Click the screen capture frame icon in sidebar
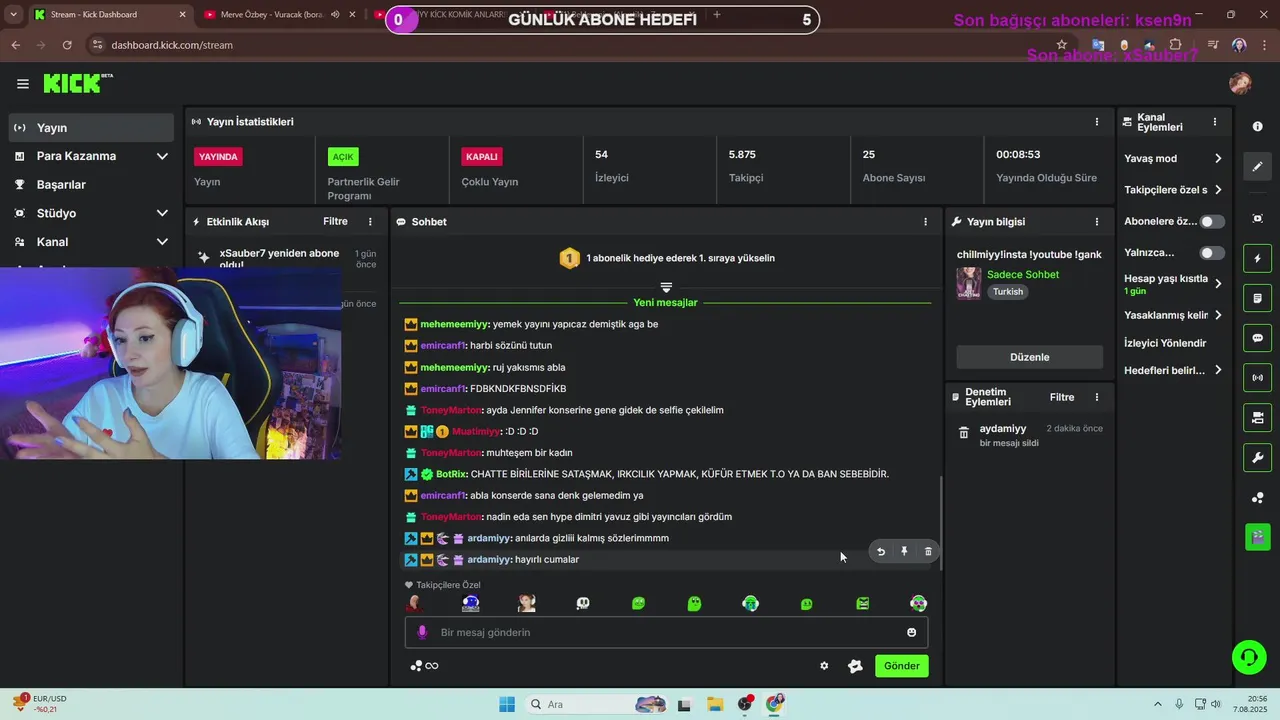 (x=1257, y=219)
